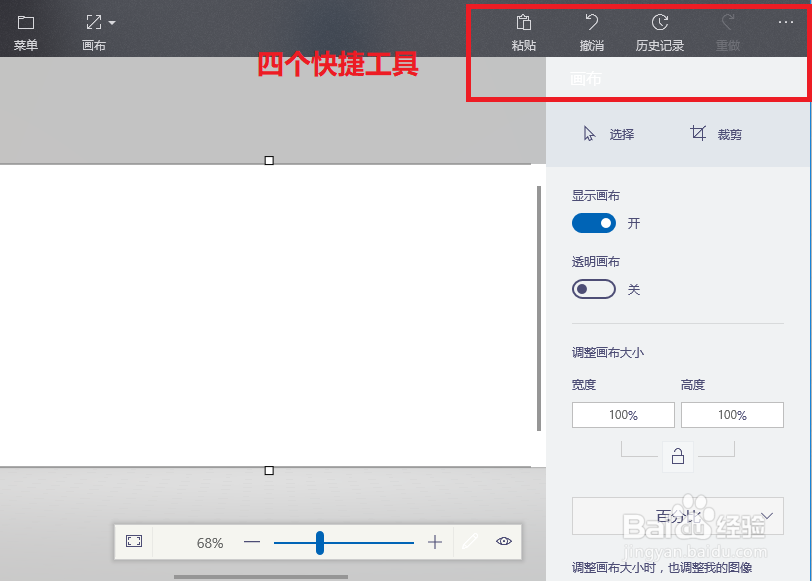Image resolution: width=812 pixels, height=581 pixels.
Task: Click the minus button to zoom out
Action: (x=252, y=542)
